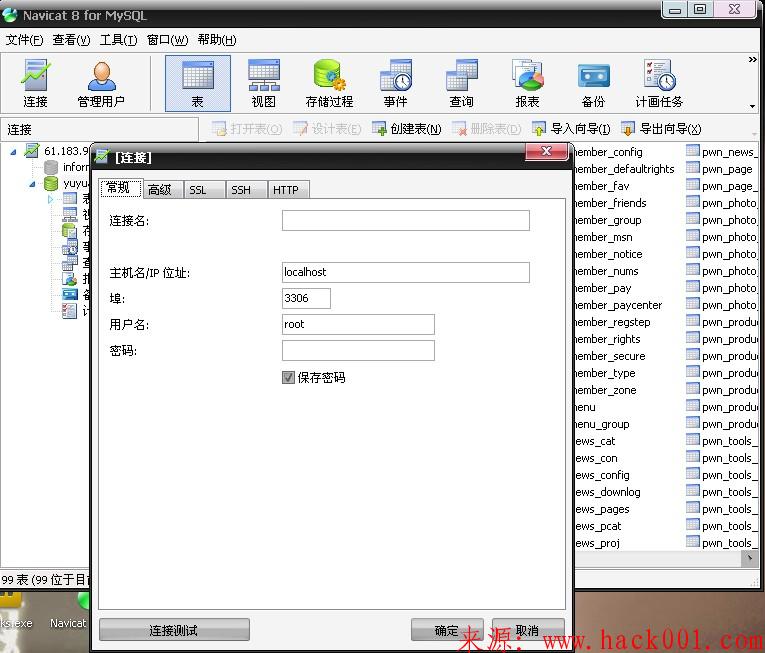Select news_proj table entry

coord(598,543)
